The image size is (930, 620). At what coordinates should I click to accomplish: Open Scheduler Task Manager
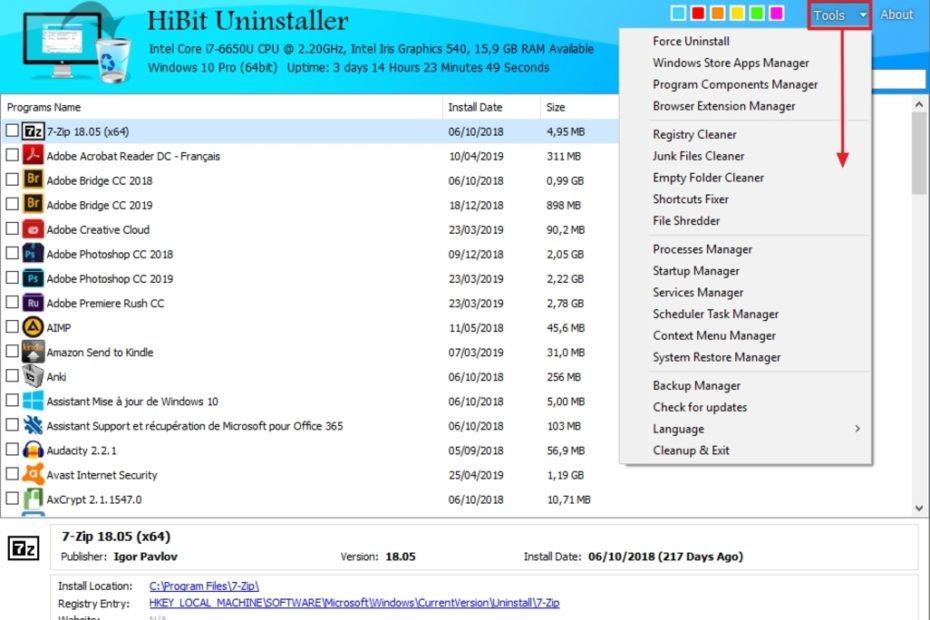(715, 314)
